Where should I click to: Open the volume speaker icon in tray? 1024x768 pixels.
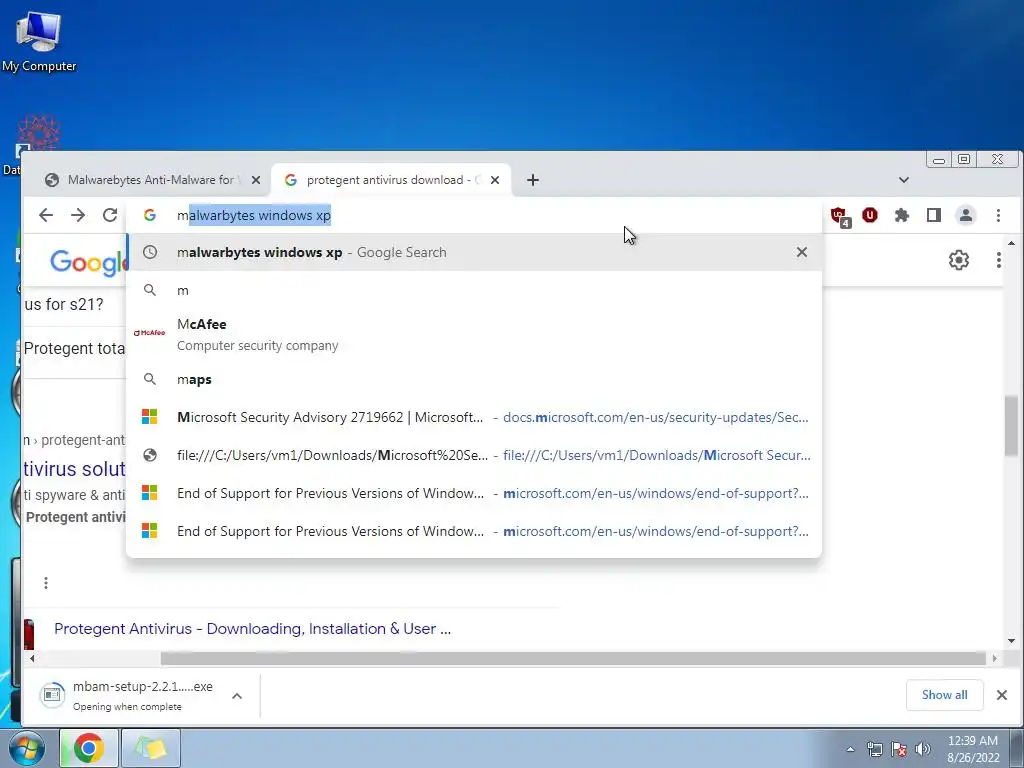click(x=923, y=749)
